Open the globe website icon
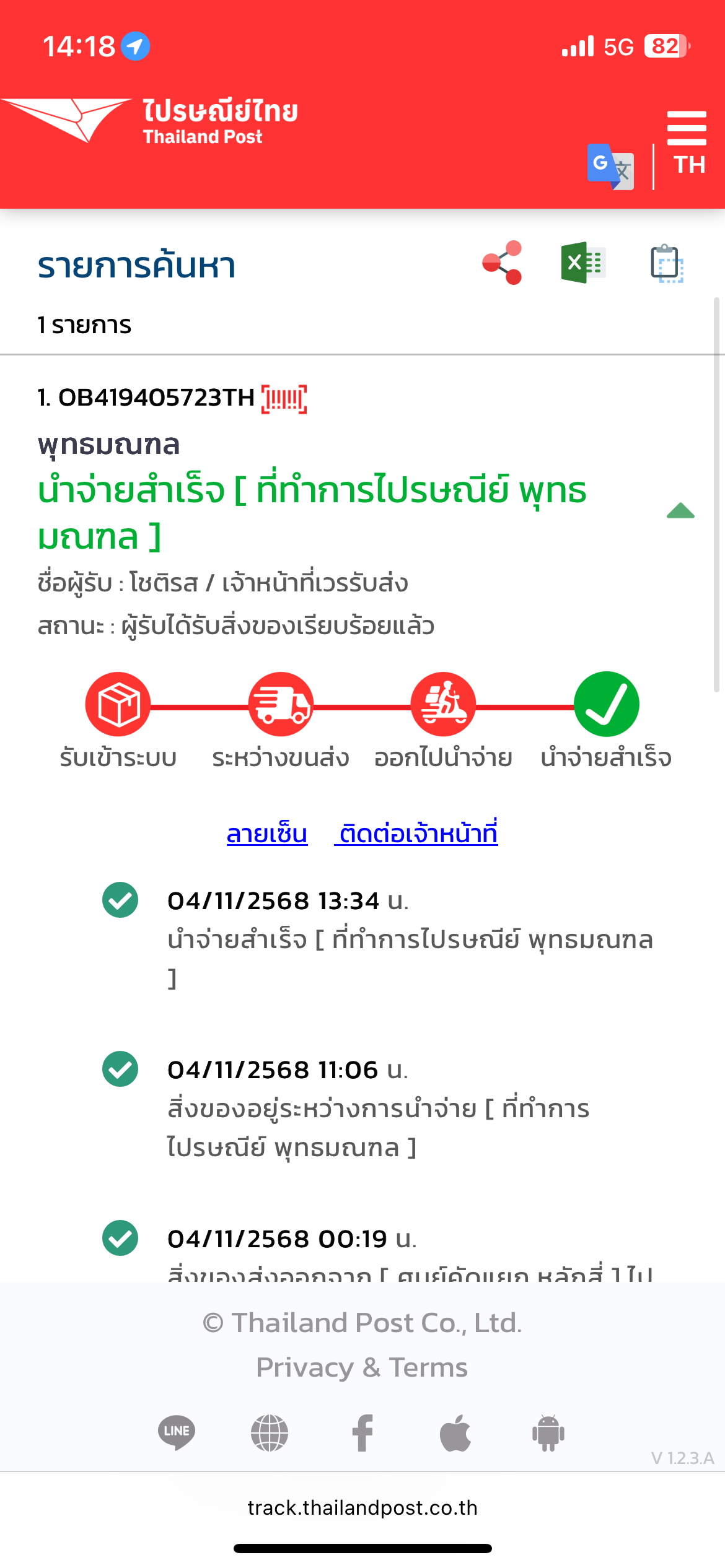The height and width of the screenshot is (1568, 725). (x=270, y=1432)
